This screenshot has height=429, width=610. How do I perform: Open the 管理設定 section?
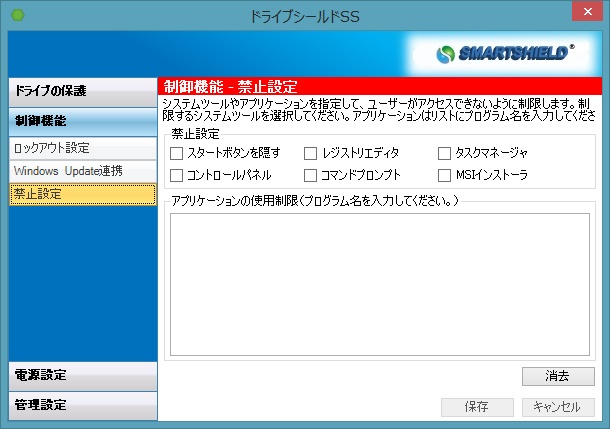click(82, 405)
